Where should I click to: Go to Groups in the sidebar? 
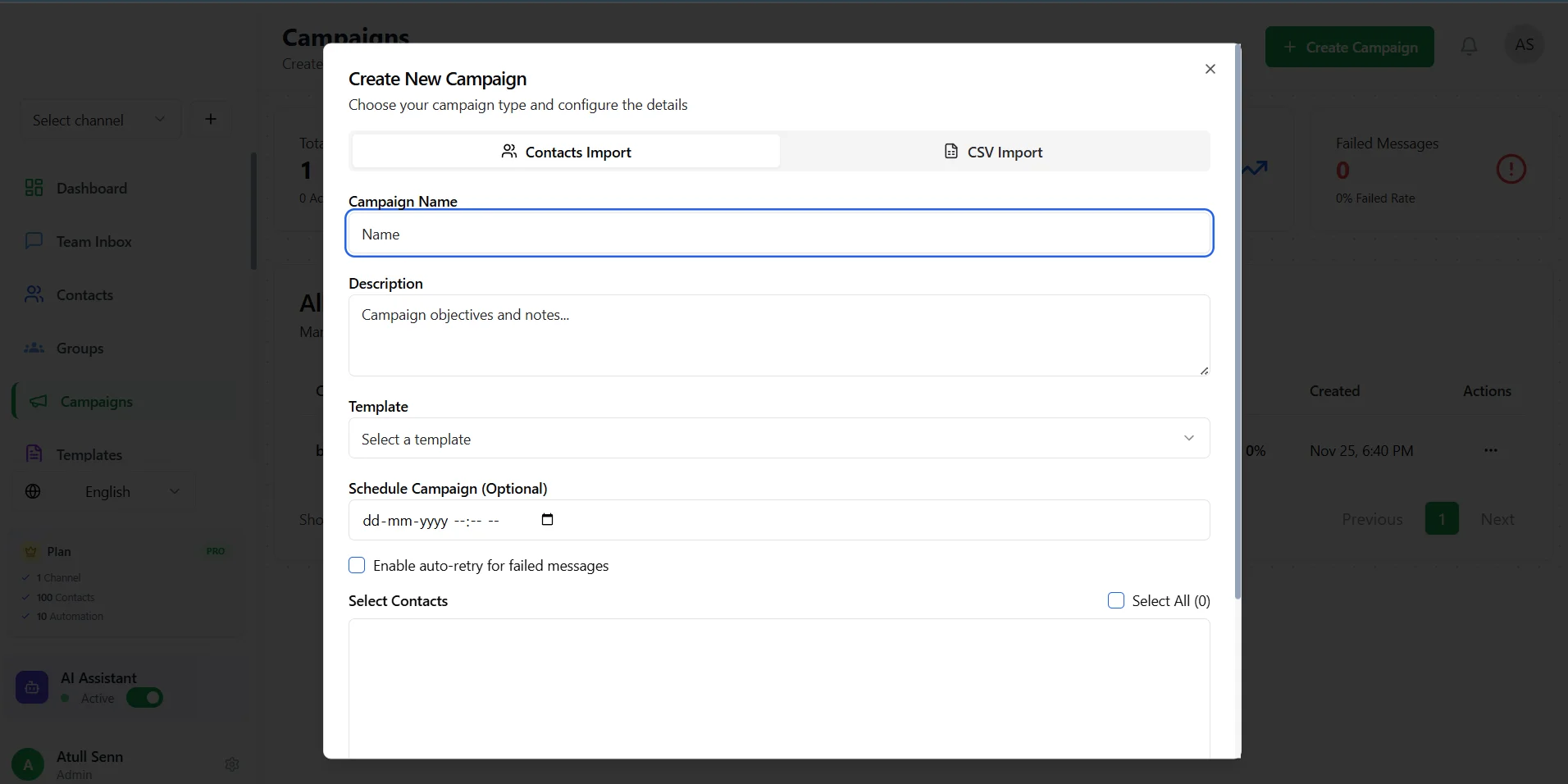click(x=80, y=348)
